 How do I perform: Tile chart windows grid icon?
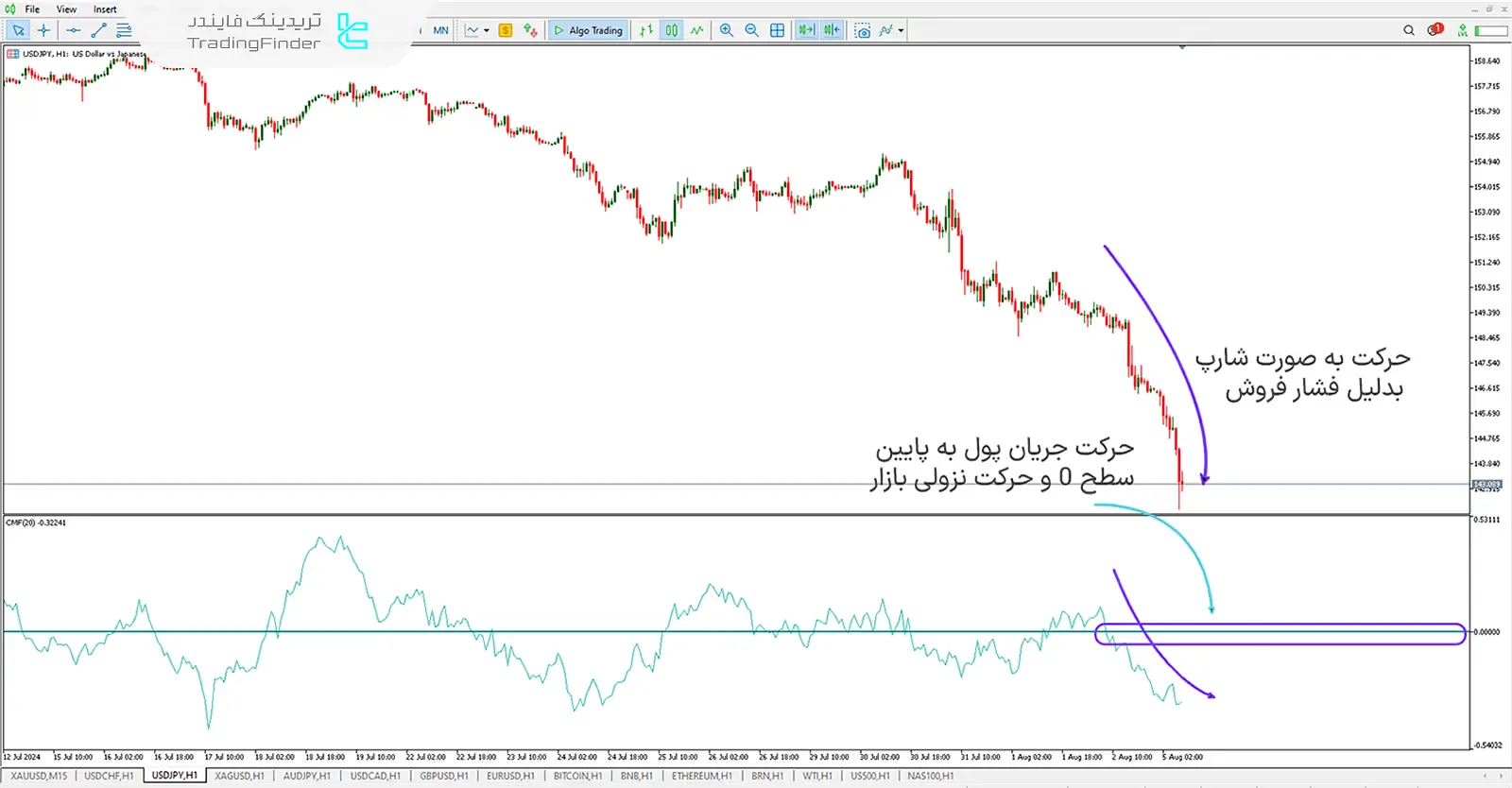tap(777, 30)
